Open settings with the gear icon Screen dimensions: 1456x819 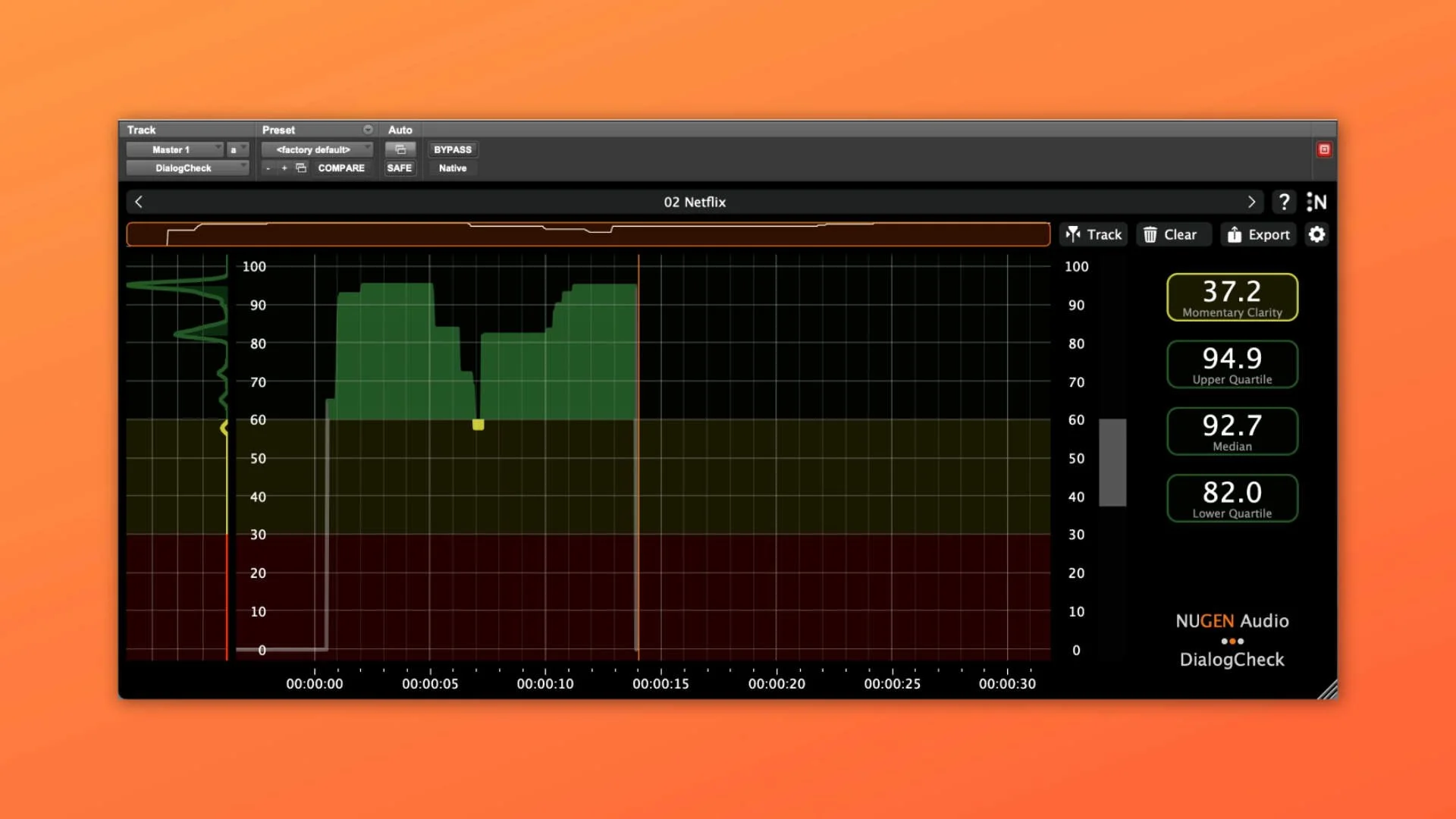point(1317,234)
